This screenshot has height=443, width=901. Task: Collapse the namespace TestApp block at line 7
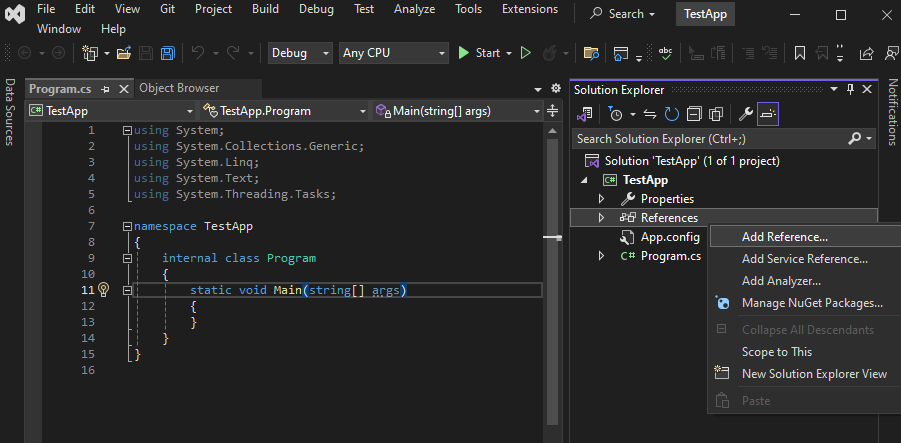coord(128,226)
